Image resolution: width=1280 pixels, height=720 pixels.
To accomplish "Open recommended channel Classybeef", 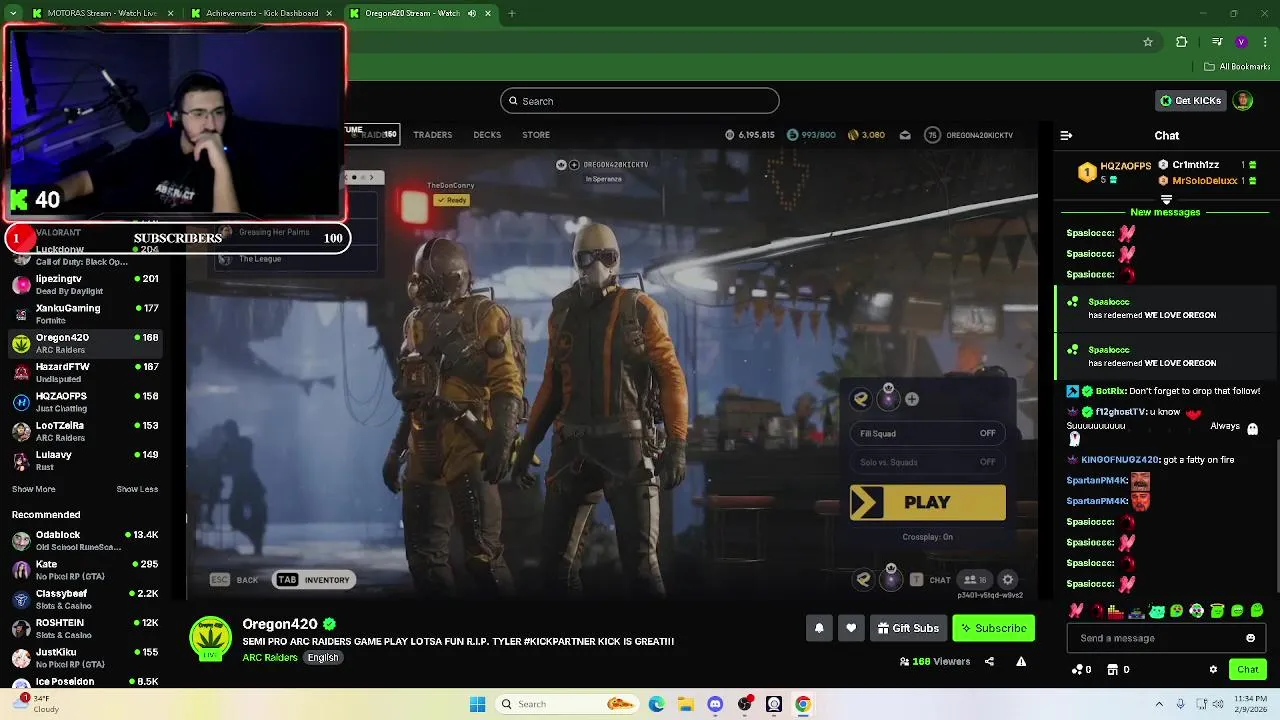I will coord(85,599).
